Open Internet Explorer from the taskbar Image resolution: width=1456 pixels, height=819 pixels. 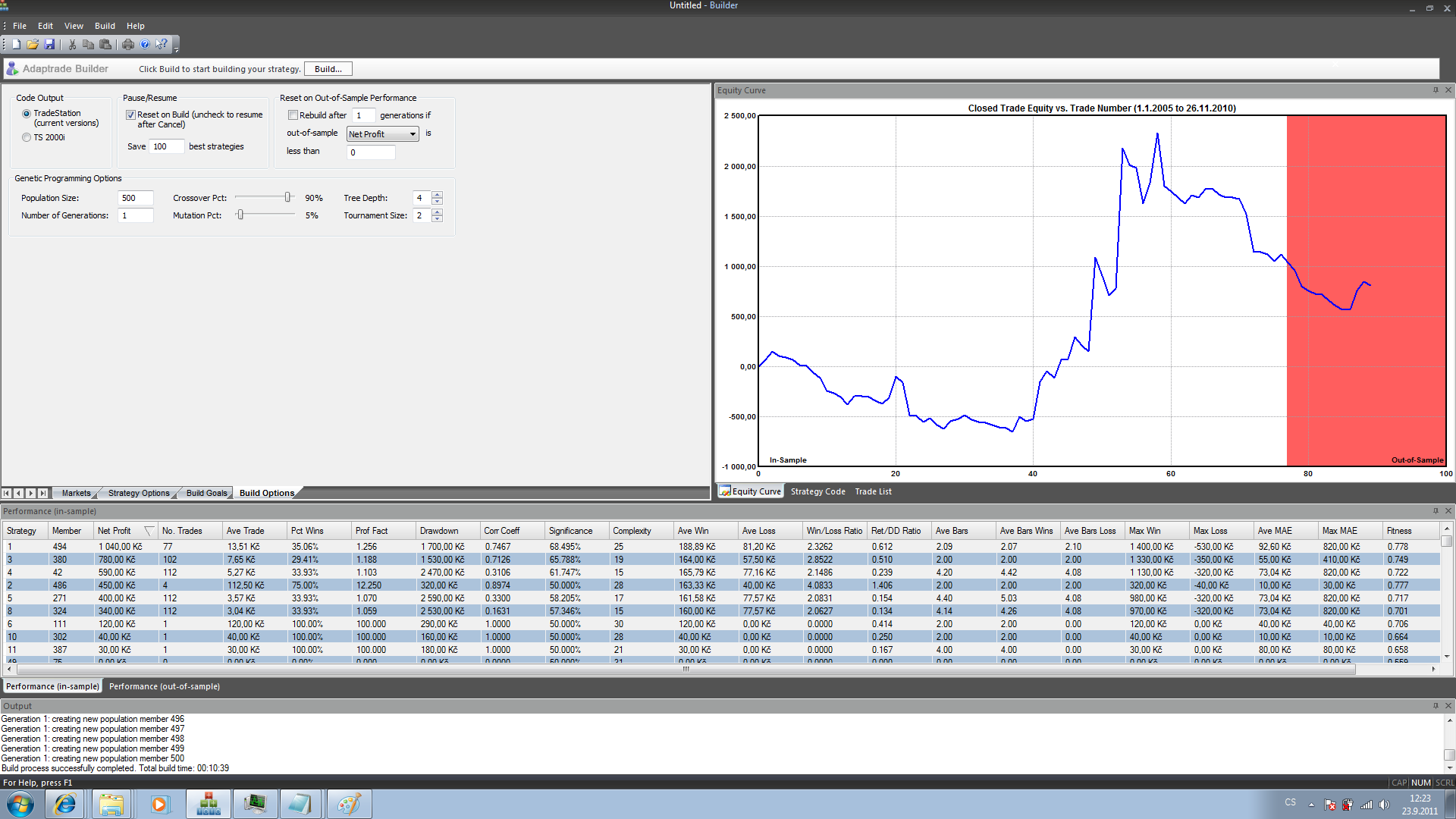pos(64,804)
